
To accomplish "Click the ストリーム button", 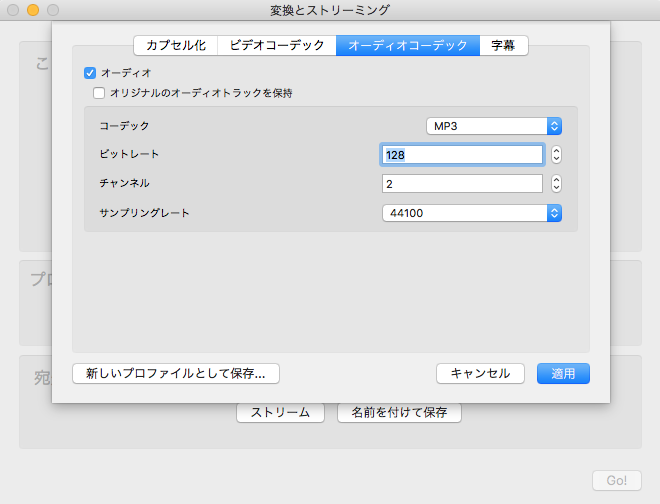I will click(280, 412).
